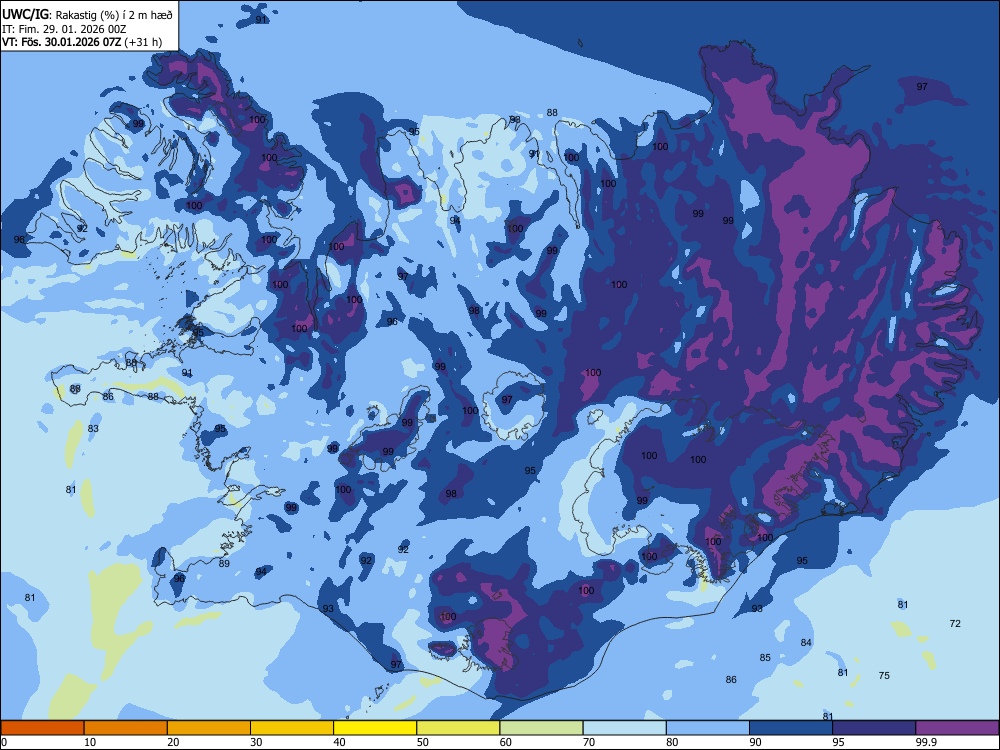Pick the light green 60–70 legend swatch
The height and width of the screenshot is (750, 1000).
(541, 728)
